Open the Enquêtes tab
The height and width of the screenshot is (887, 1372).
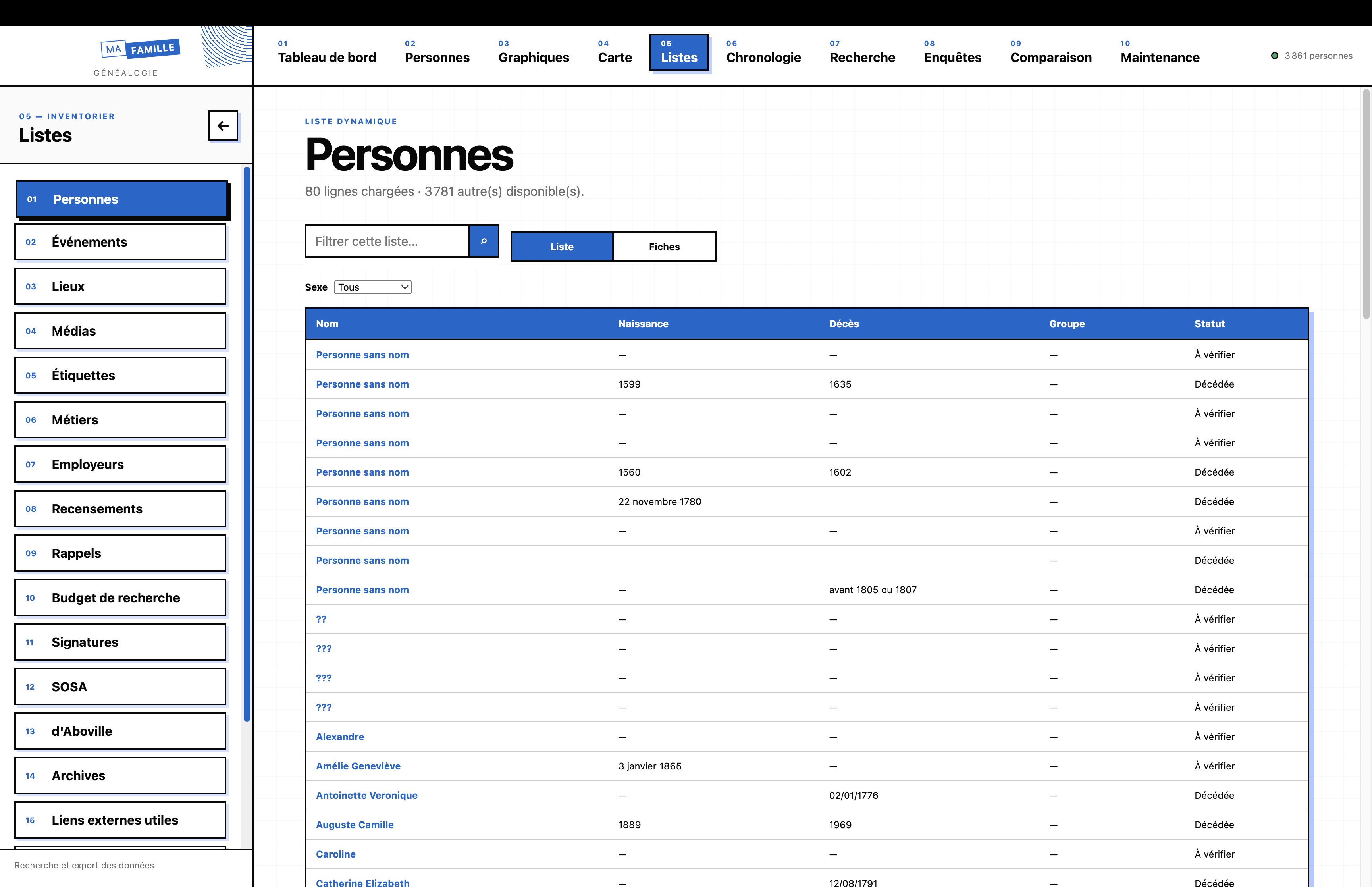tap(952, 52)
